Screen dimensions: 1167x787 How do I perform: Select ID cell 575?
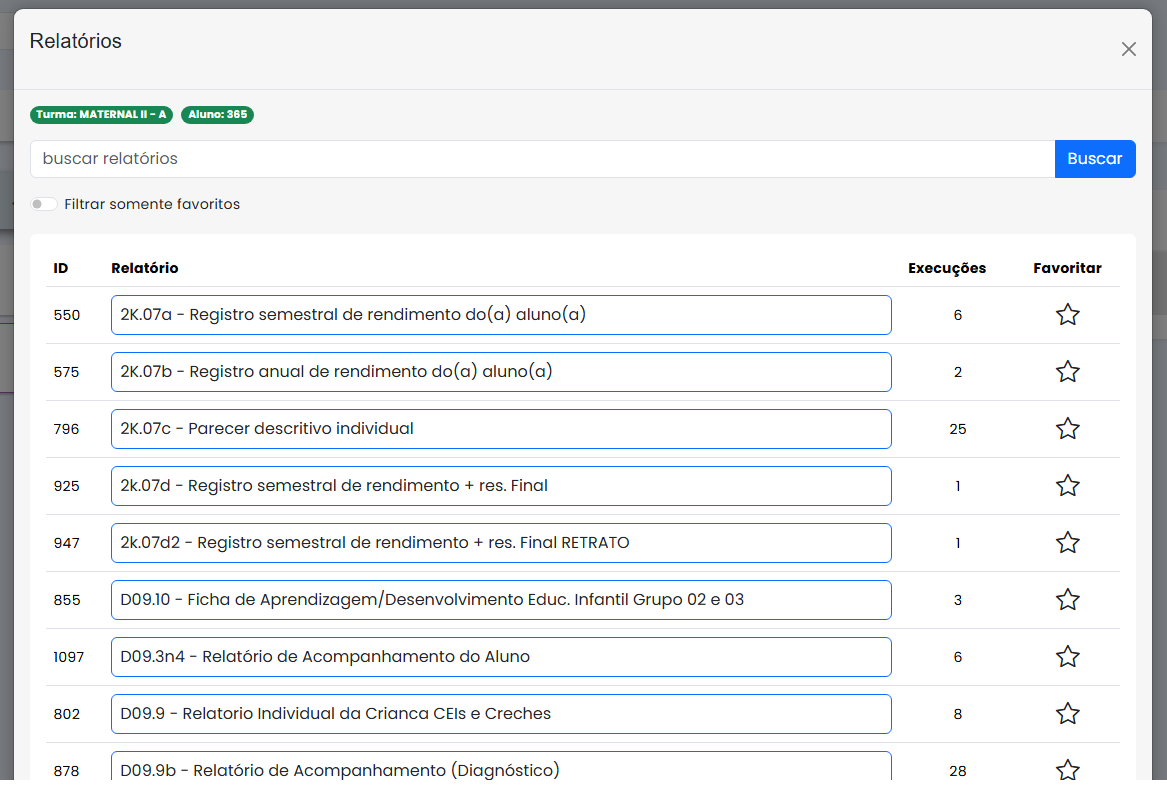[x=66, y=372]
